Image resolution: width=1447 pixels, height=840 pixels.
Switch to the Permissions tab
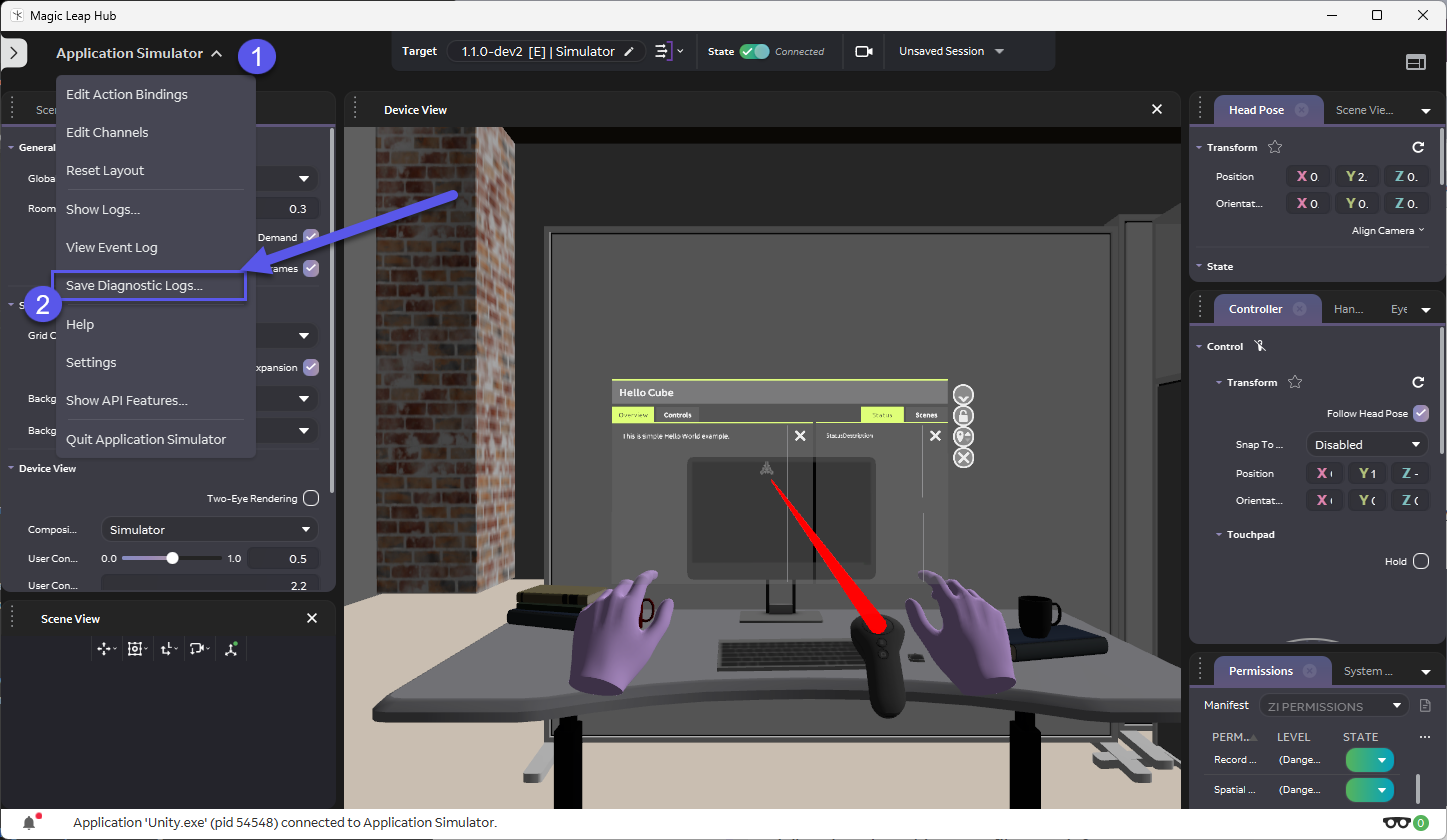[1272, 672]
